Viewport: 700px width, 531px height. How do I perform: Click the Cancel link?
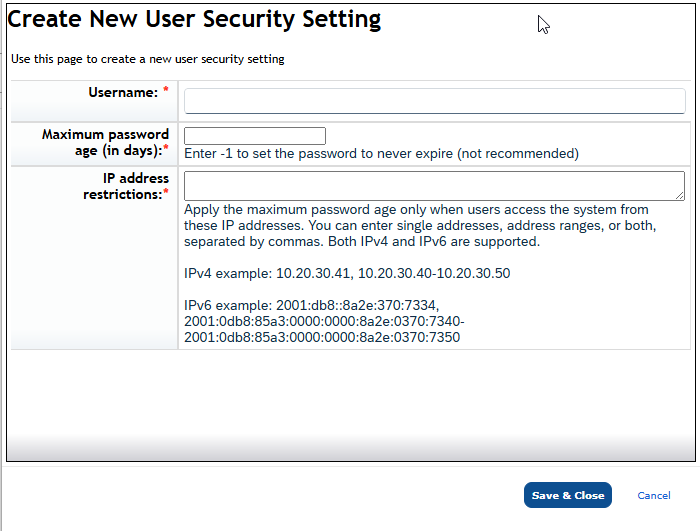(653, 496)
